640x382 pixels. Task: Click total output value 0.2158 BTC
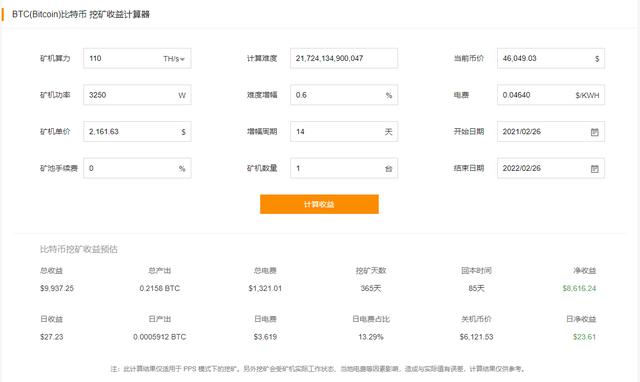160,289
